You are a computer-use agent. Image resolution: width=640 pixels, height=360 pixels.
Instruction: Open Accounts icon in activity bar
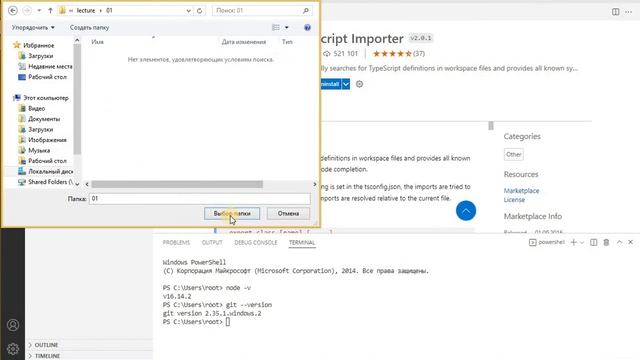coord(13,325)
